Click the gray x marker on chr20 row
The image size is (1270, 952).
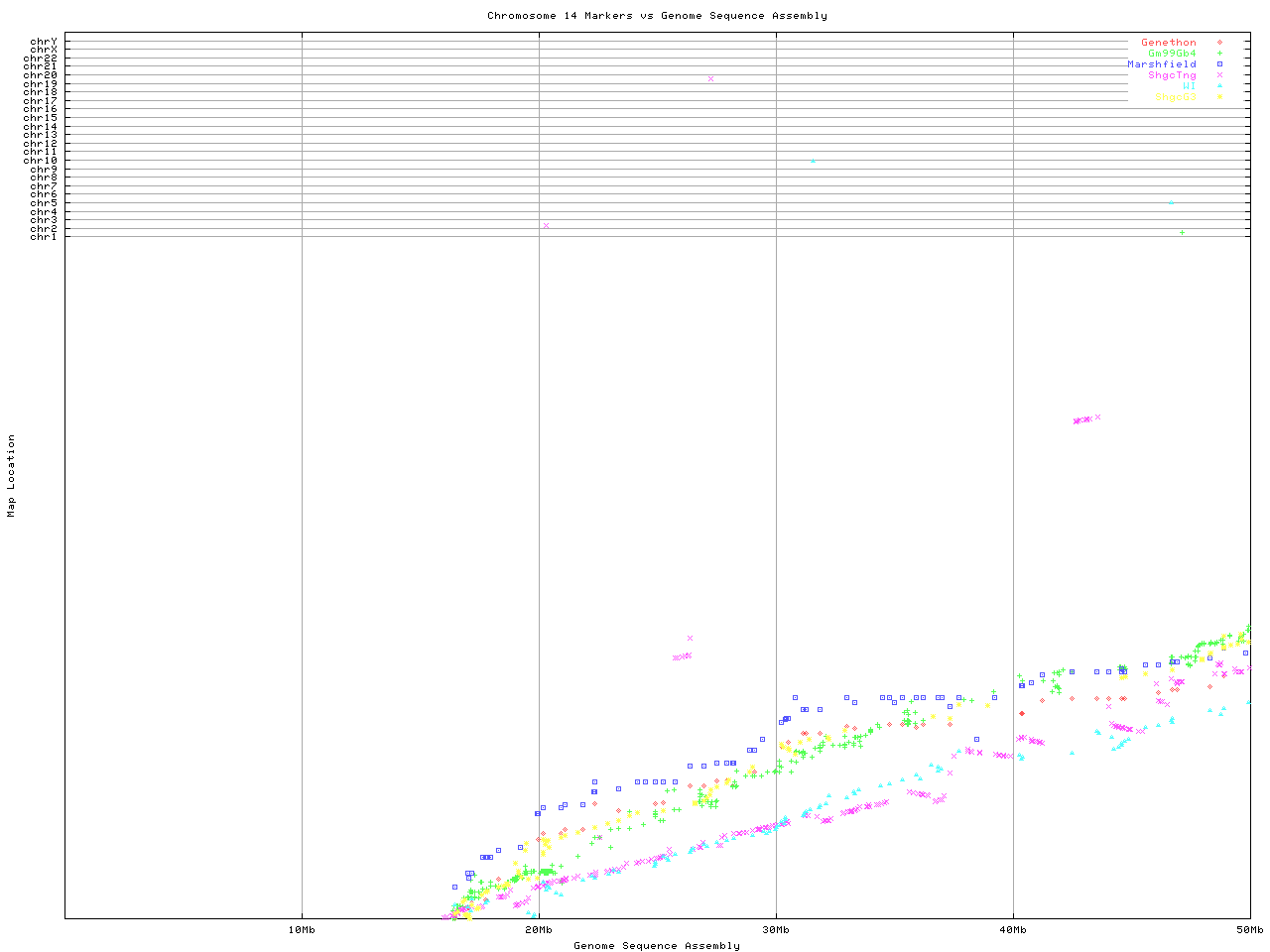[710, 78]
